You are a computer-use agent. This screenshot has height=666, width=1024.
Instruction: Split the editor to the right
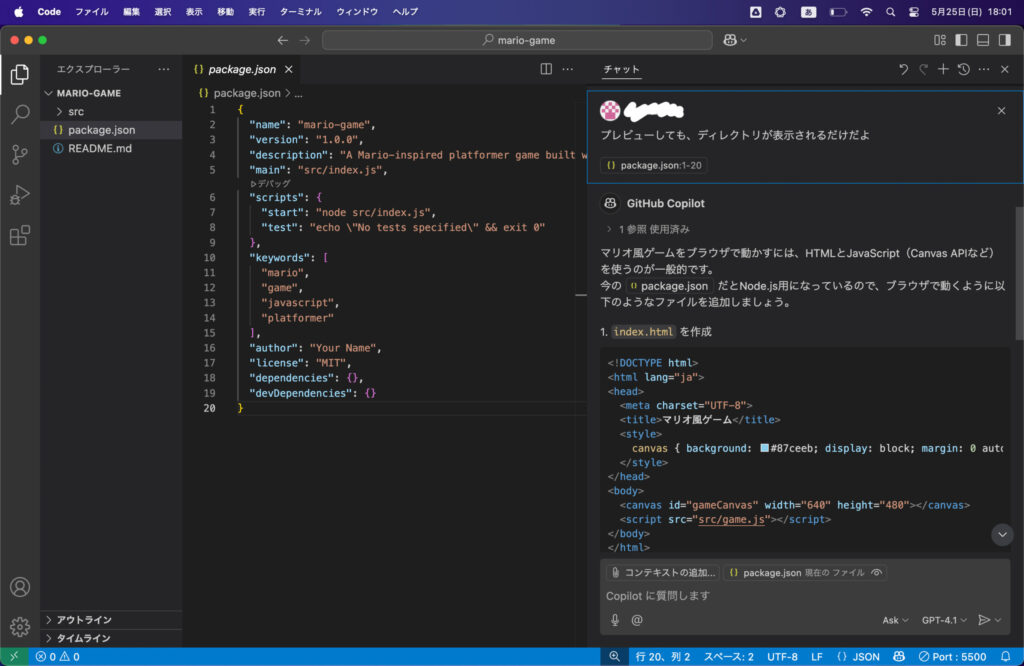546,69
